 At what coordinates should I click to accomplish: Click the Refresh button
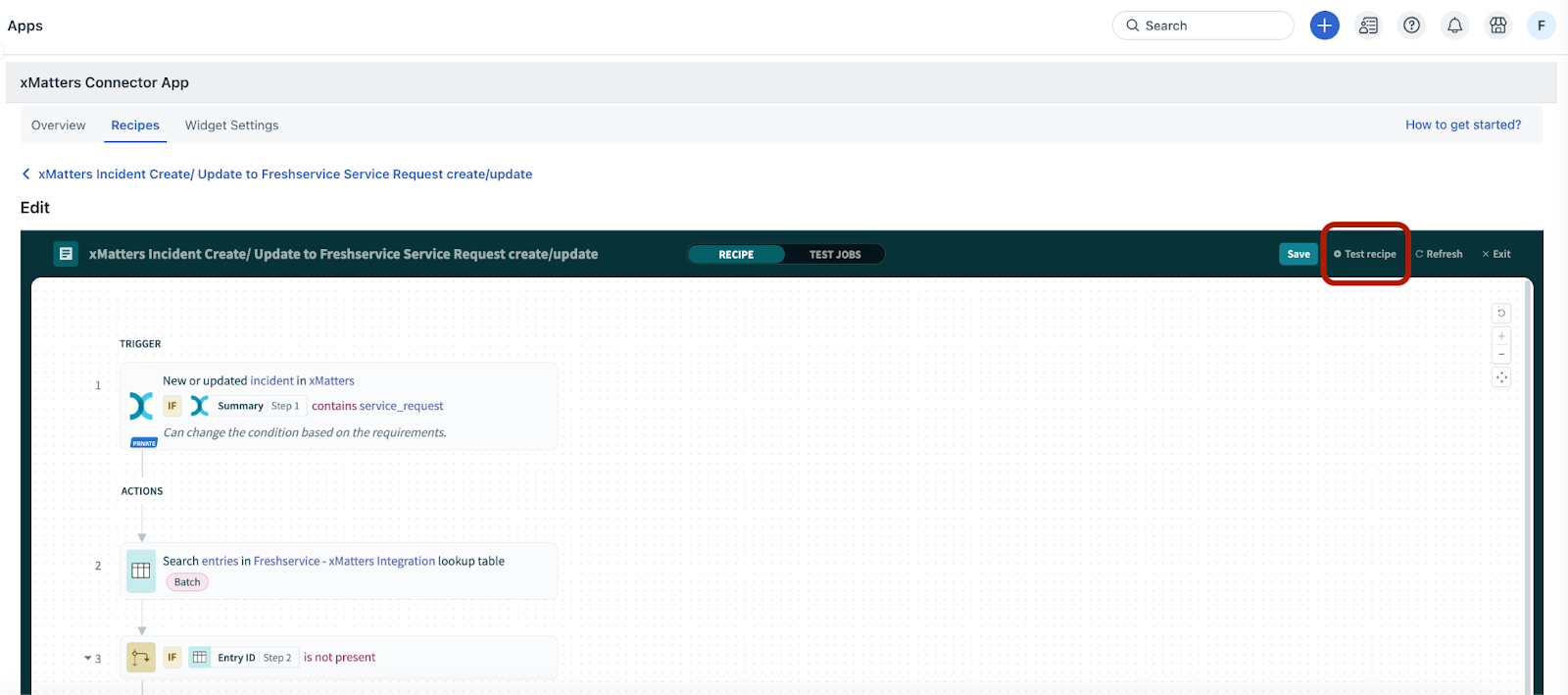point(1439,254)
